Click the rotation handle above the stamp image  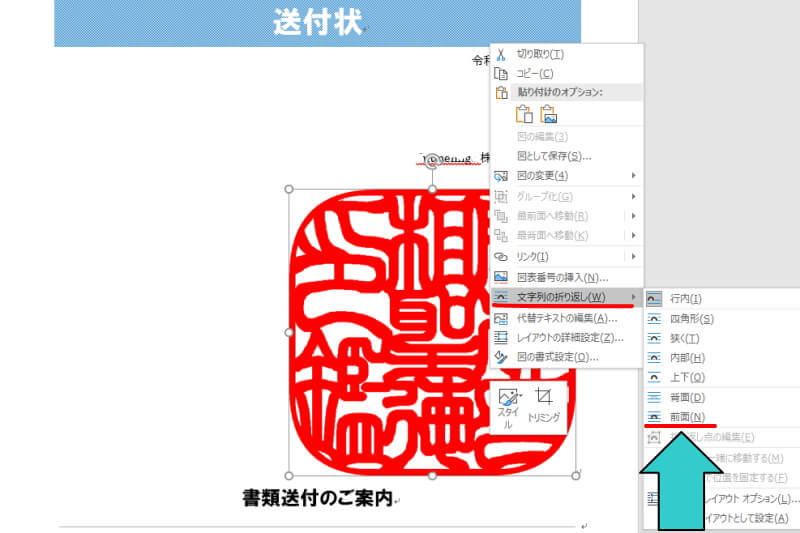(432, 159)
